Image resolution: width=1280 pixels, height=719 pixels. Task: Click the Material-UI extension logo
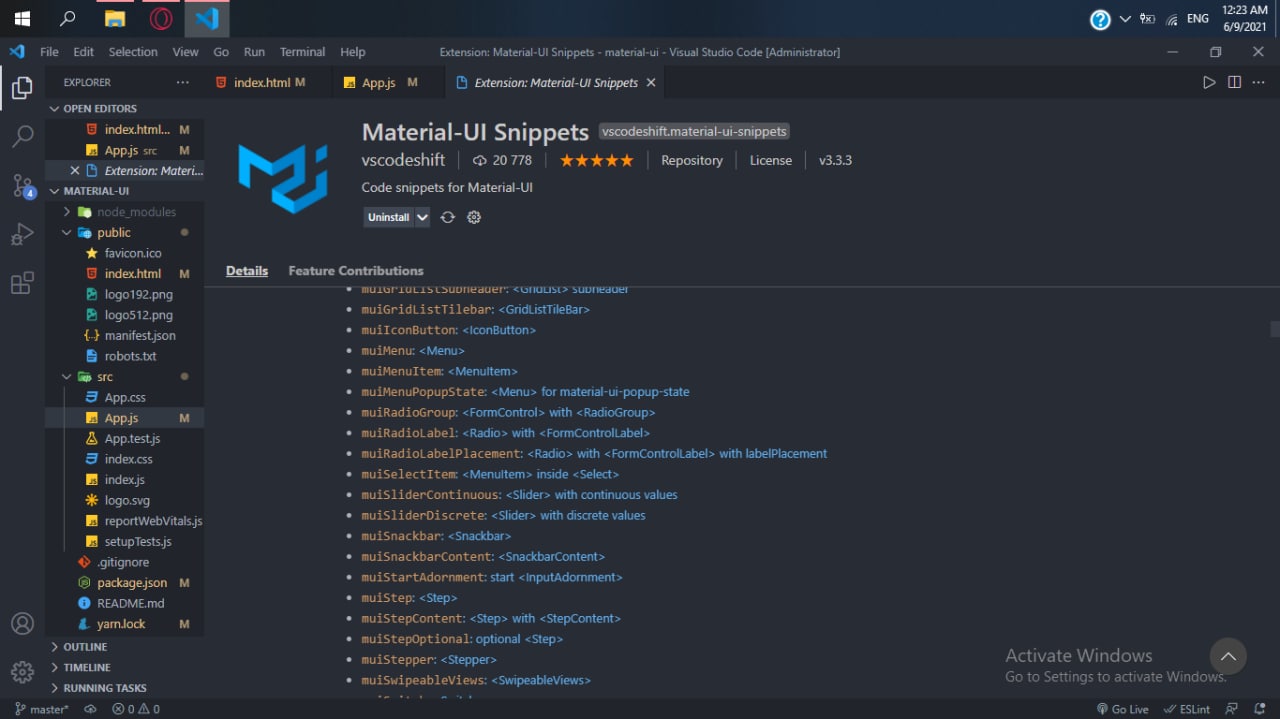pyautogui.click(x=283, y=178)
